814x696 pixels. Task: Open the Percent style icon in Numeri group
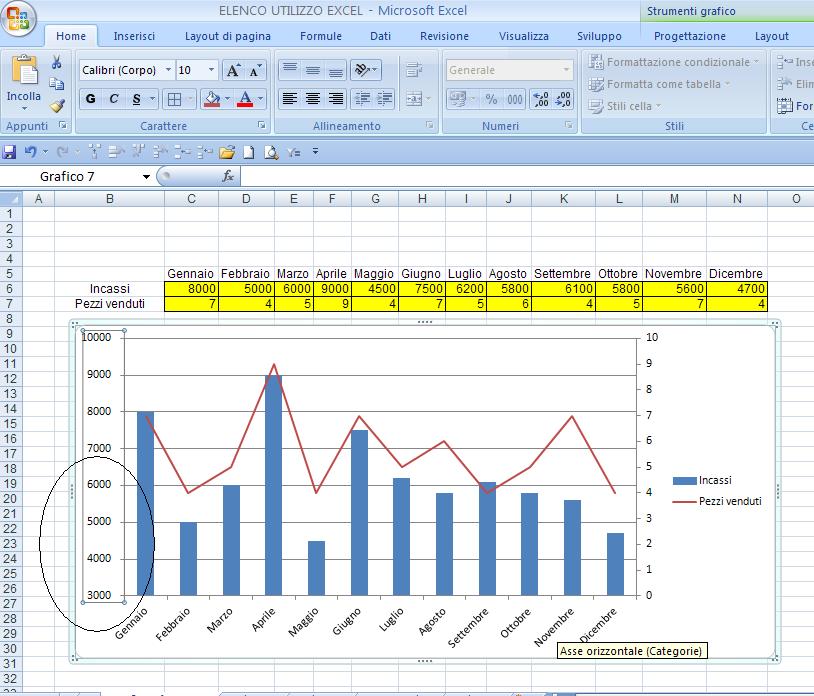coord(490,98)
